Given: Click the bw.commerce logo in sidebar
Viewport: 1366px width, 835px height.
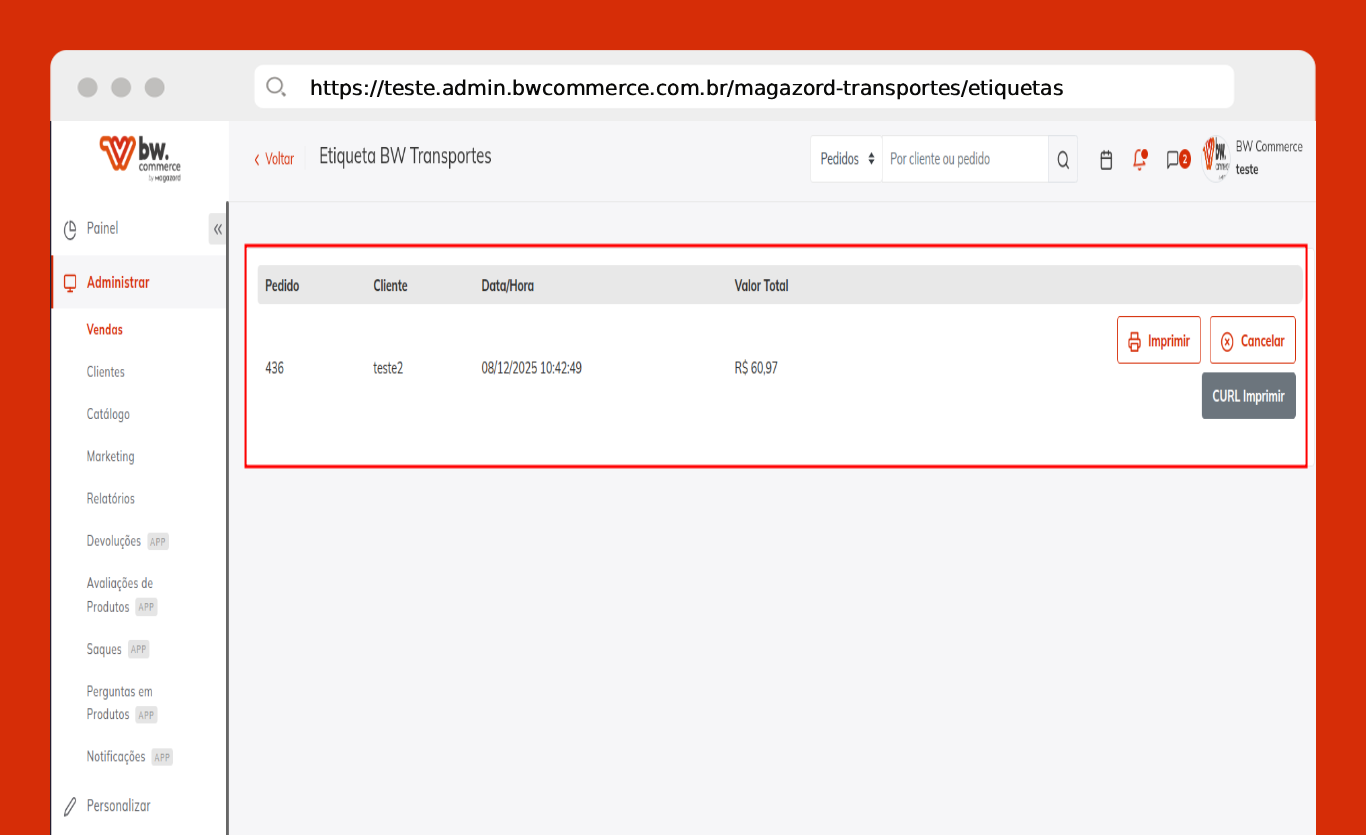Looking at the screenshot, I should [140, 159].
